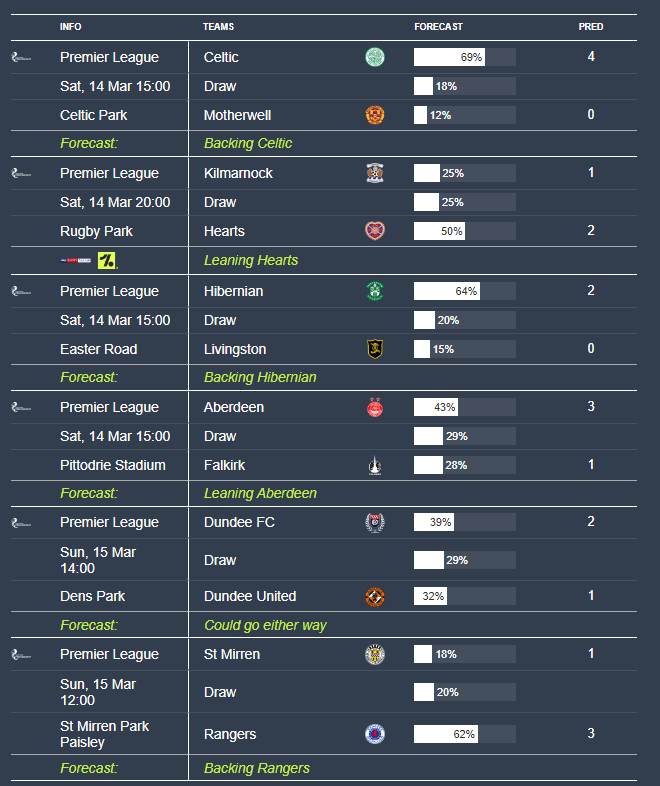Open the 'Backing Celtic' forecast link
This screenshot has width=660, height=786.
tap(248, 143)
